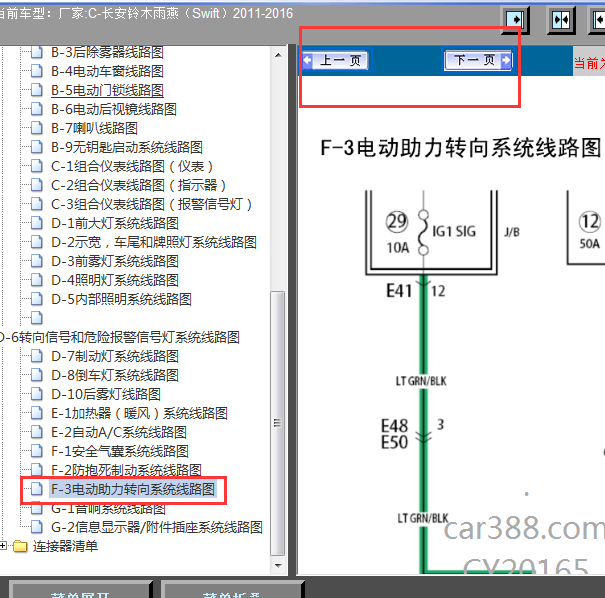The image size is (605, 598).
Task: Open D-3前雾灯系统线路图
Action: [115, 261]
